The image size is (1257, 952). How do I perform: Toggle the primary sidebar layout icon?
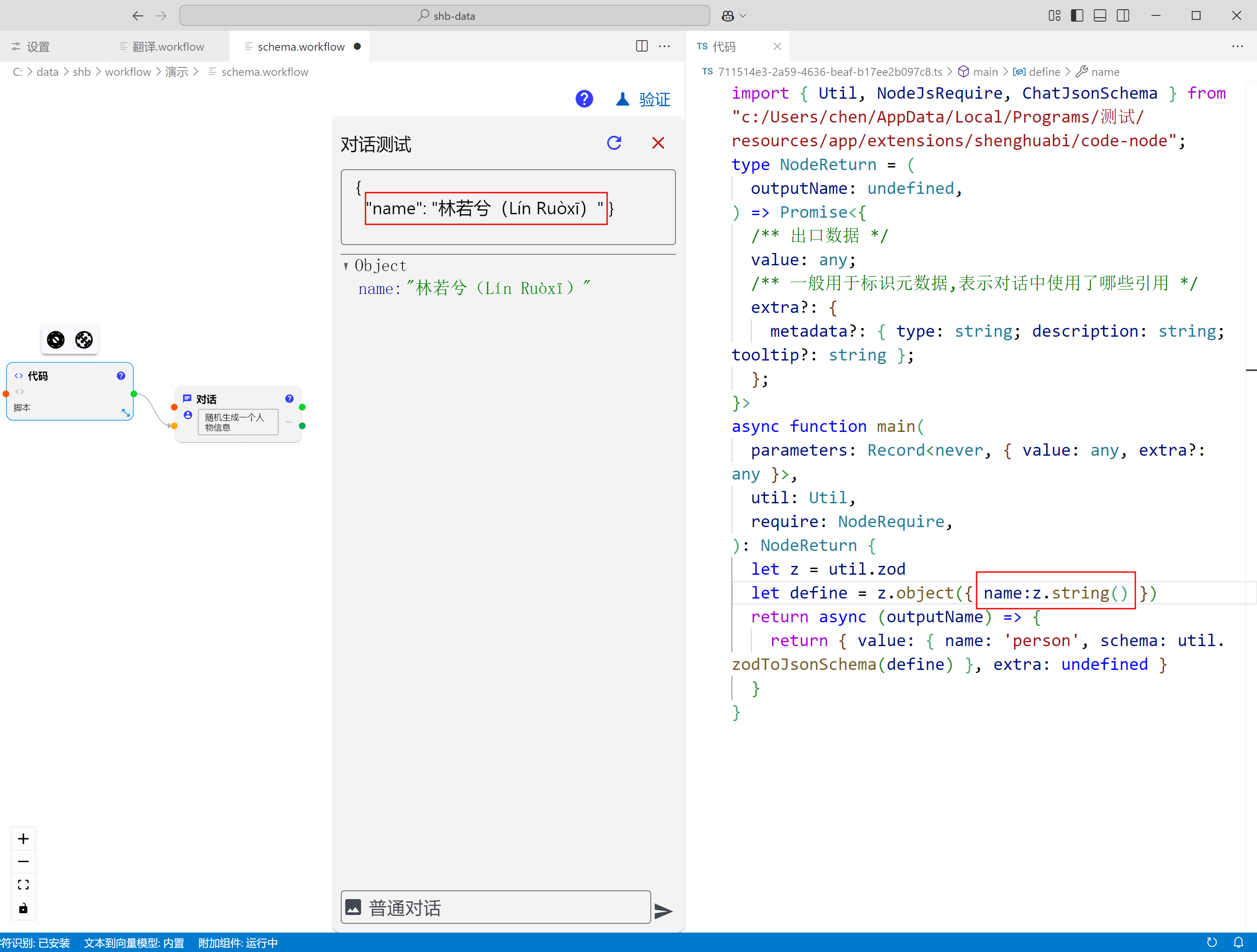tap(1077, 15)
